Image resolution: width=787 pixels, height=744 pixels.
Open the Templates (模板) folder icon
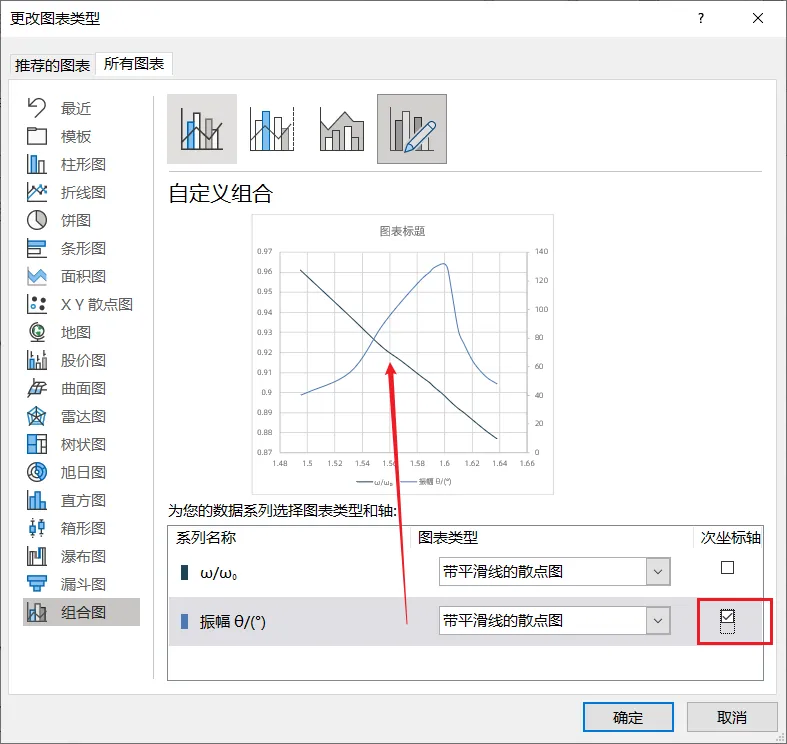37,136
